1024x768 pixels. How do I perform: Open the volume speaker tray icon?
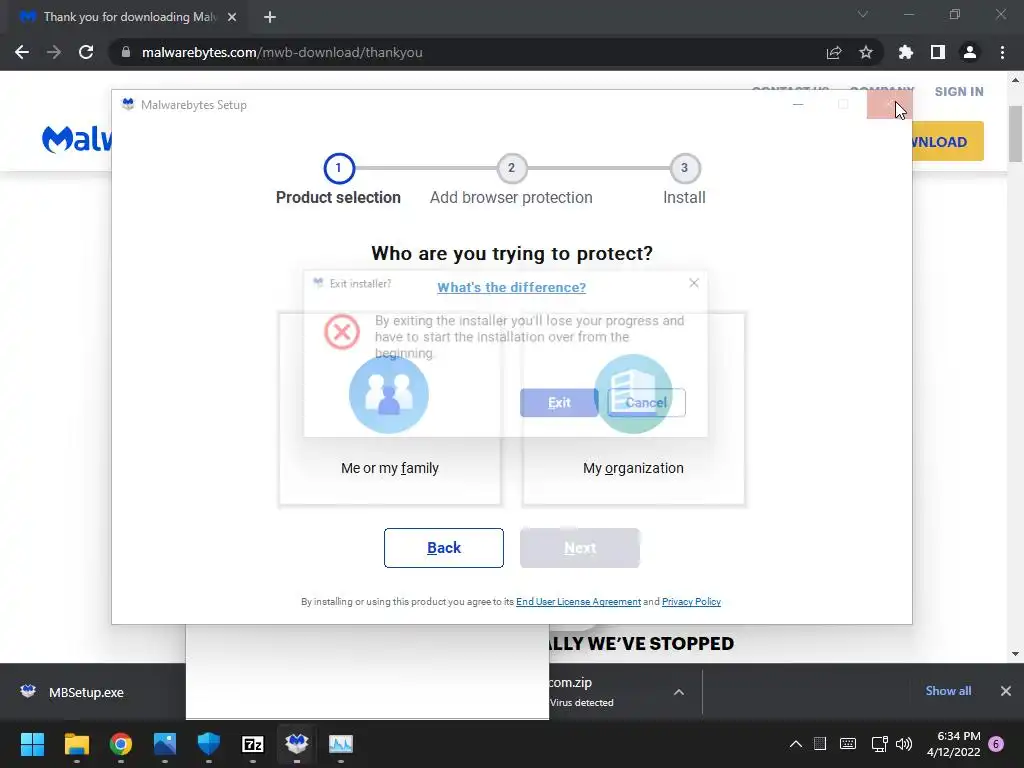(x=904, y=744)
